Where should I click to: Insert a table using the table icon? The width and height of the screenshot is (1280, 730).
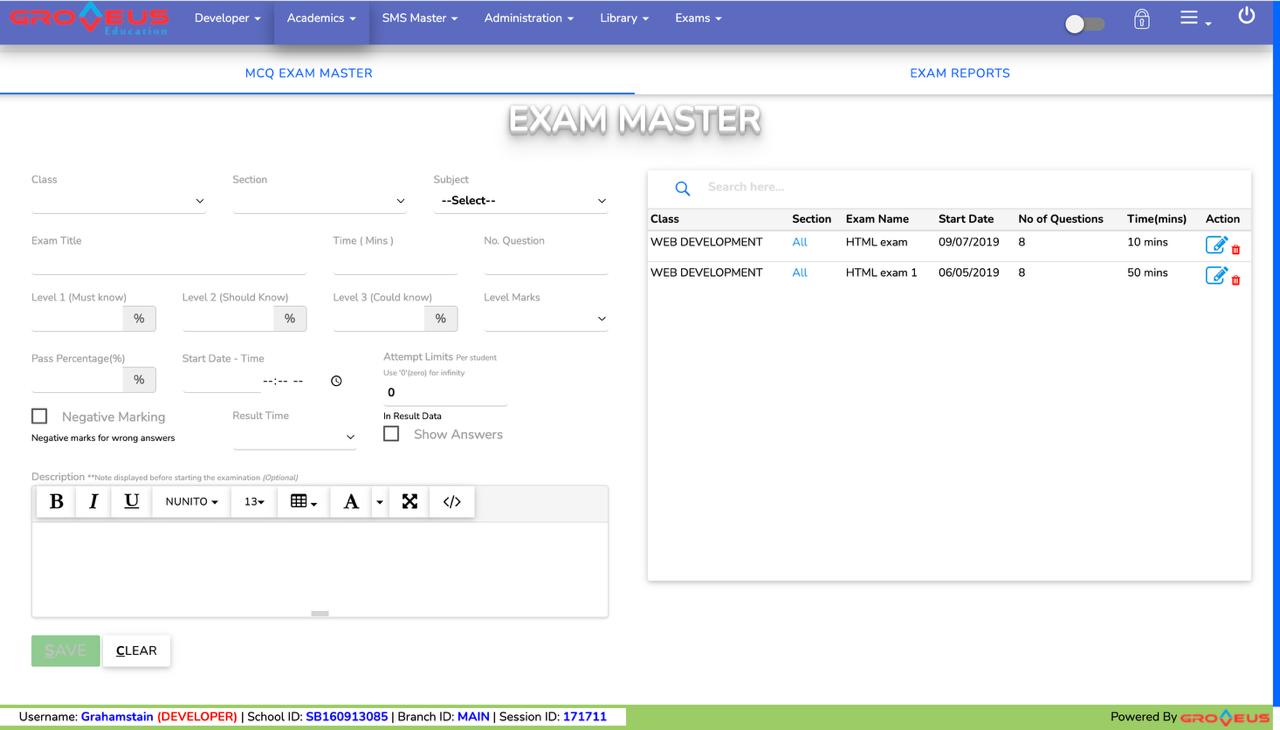coord(299,501)
